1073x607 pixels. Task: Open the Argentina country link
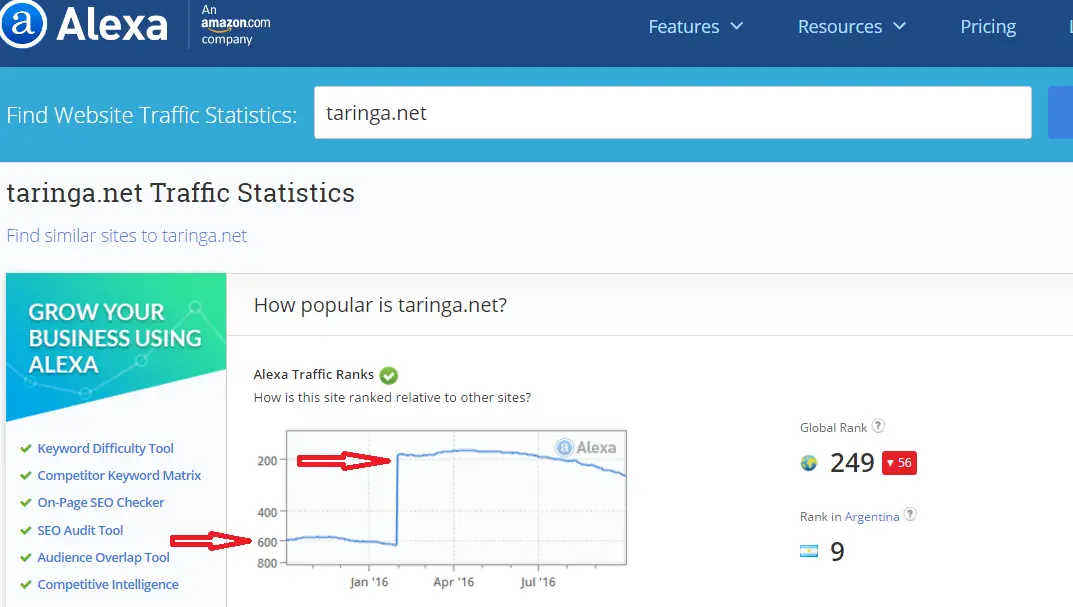(x=872, y=517)
